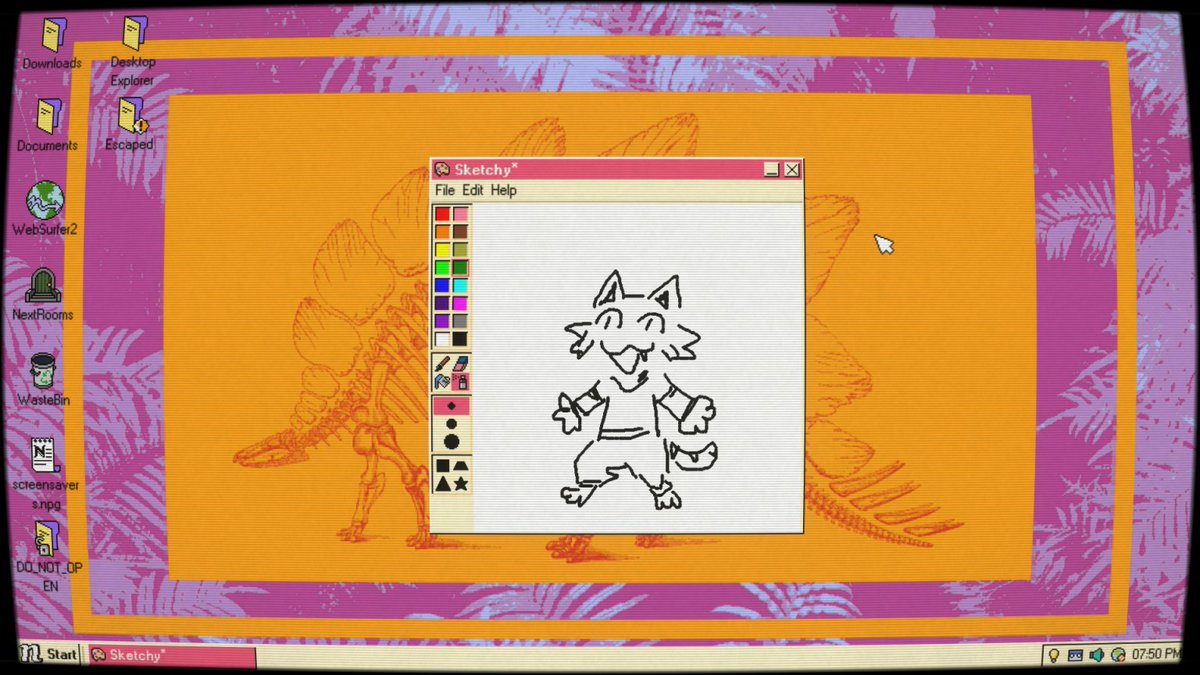Choose the smallest brush size dot
The height and width of the screenshot is (675, 1200).
coord(451,405)
